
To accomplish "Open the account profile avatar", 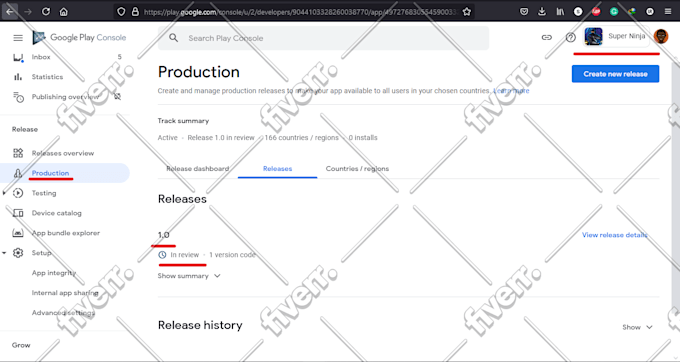I will click(x=661, y=36).
